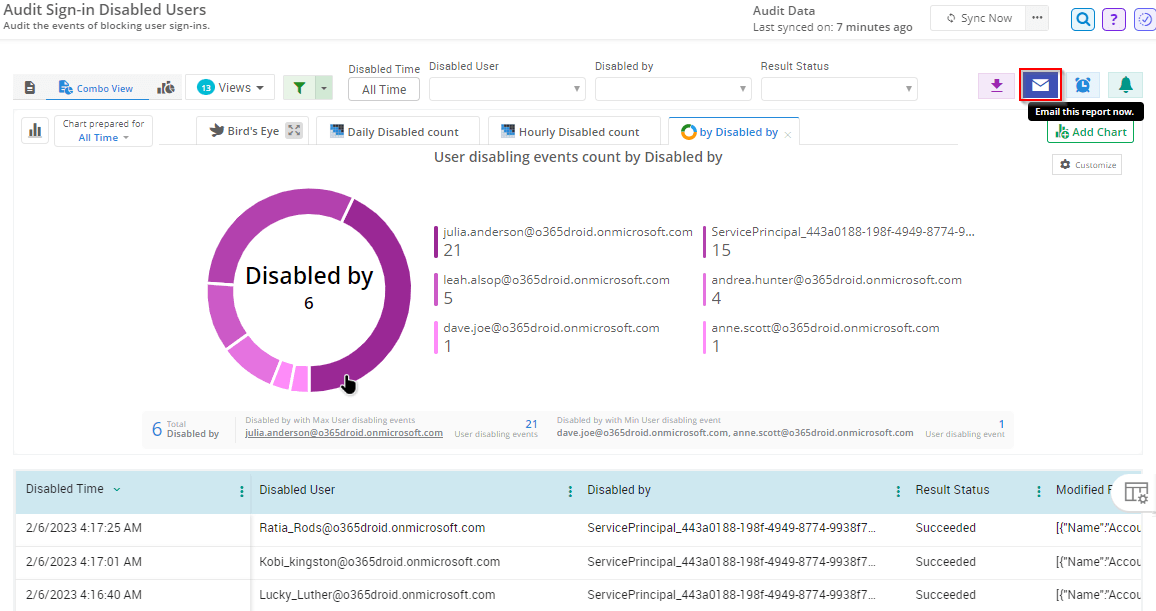
Task: Open the Result Status dropdown
Action: tap(839, 89)
